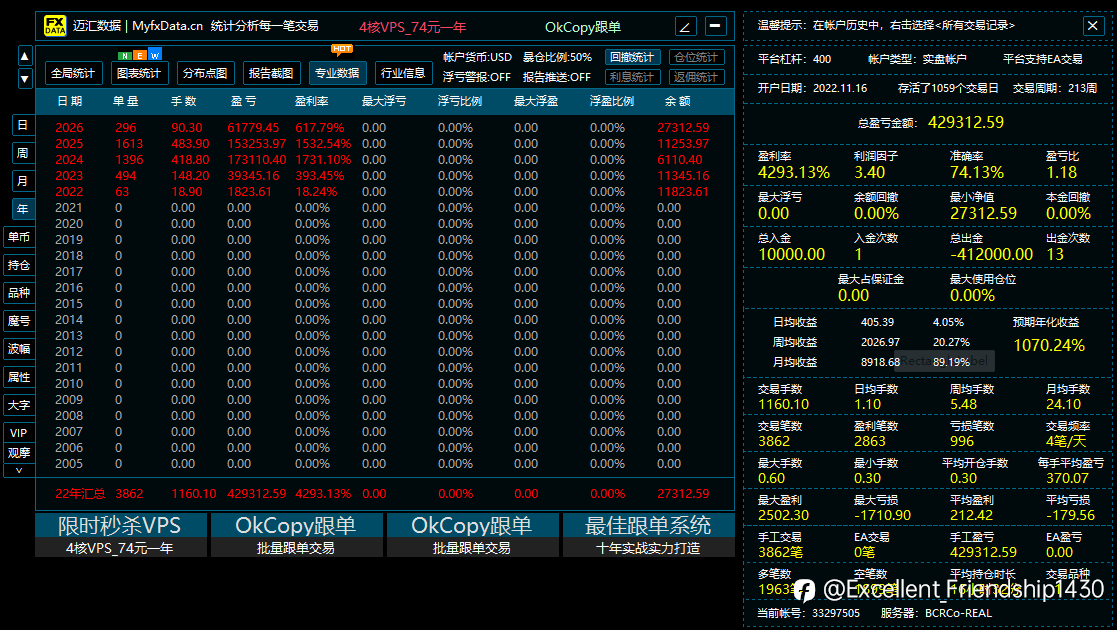Screen dimensions: 1117x630
Task: Toggle the 回撤统计 option
Action: (x=633, y=57)
